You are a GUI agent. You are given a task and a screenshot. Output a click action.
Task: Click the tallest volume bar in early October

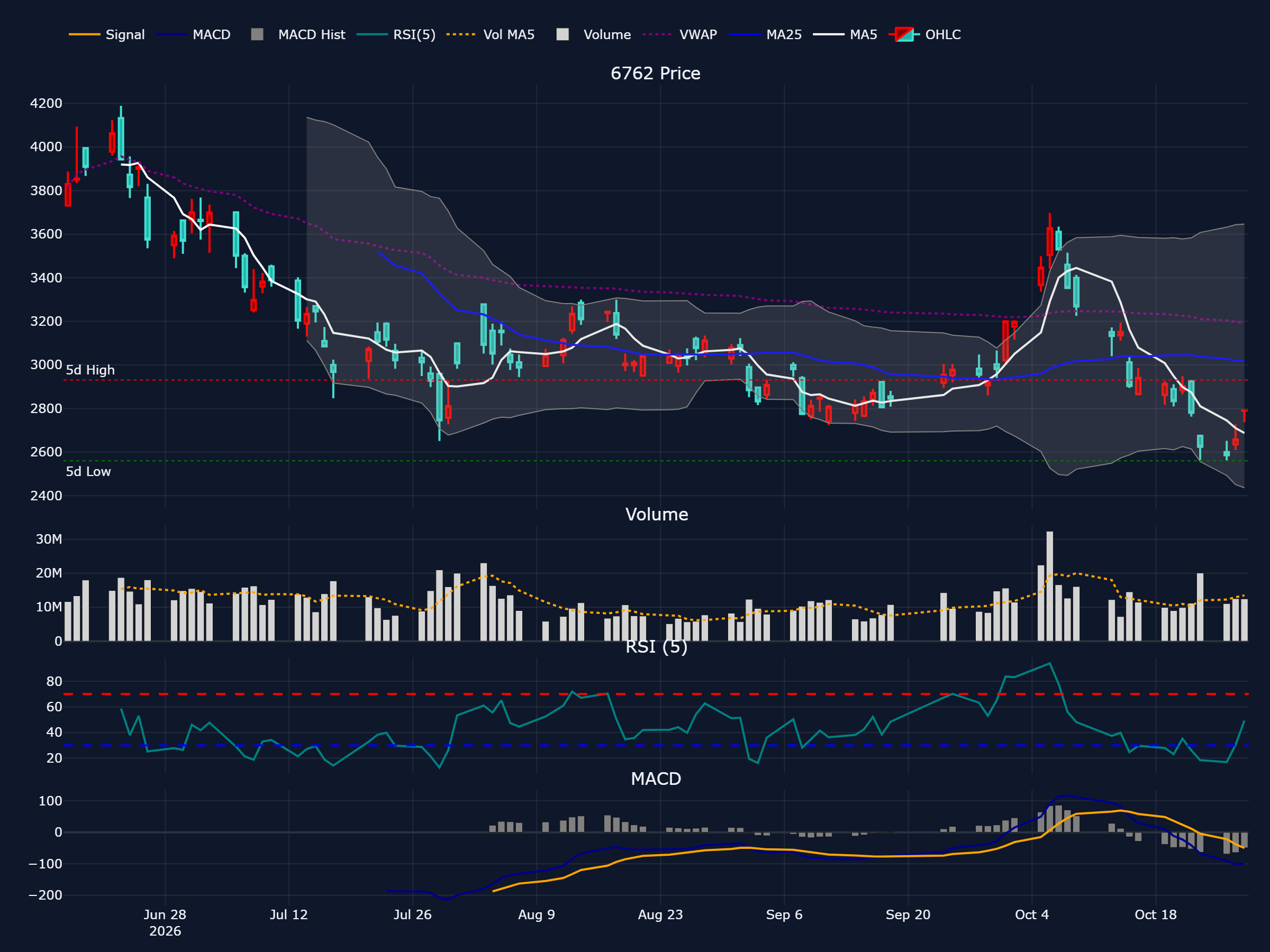coord(1049,586)
